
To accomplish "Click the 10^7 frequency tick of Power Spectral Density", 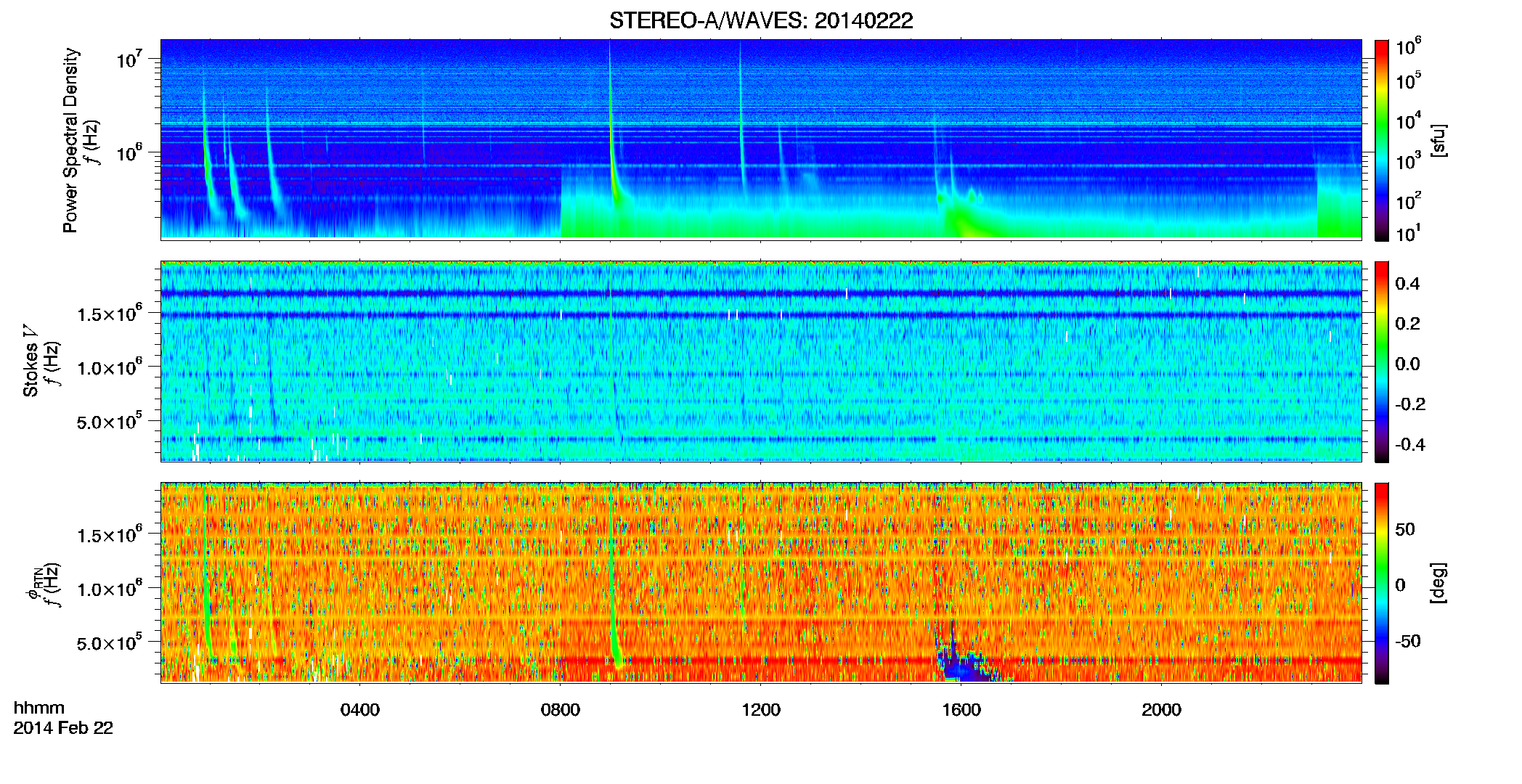I will pos(129,58).
